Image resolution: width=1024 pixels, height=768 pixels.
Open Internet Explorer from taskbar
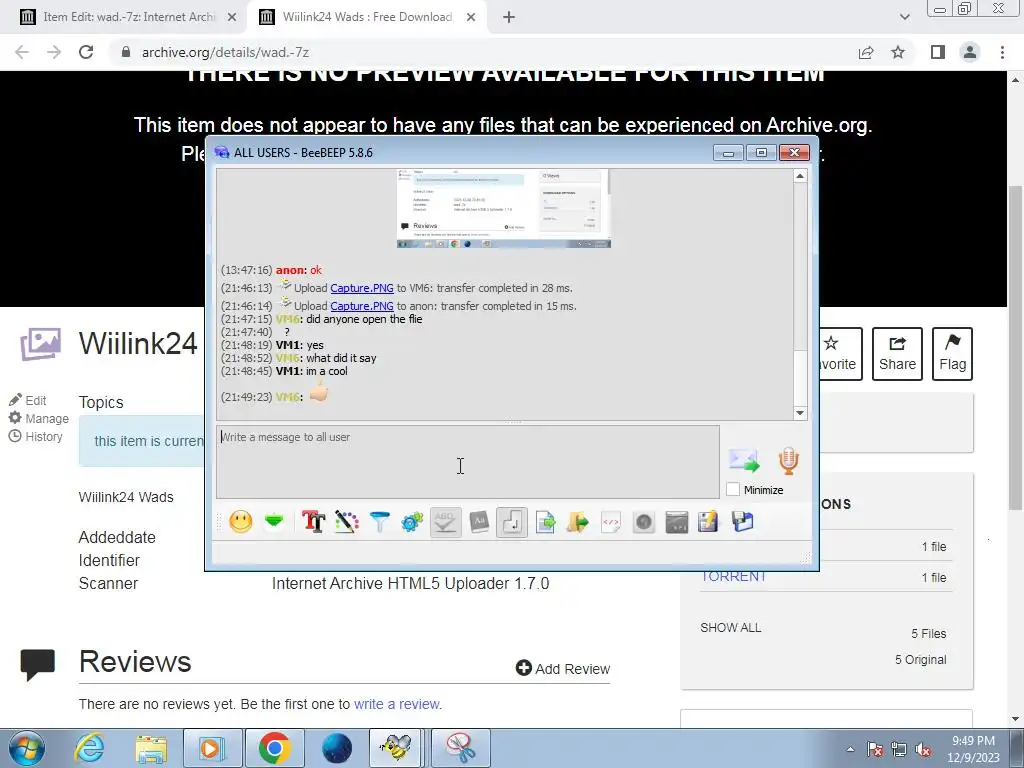89,748
